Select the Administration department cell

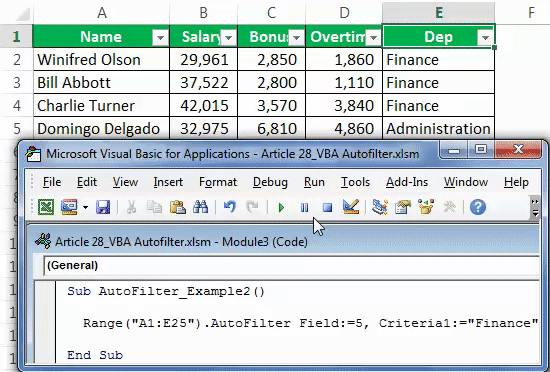pyautogui.click(x=438, y=129)
